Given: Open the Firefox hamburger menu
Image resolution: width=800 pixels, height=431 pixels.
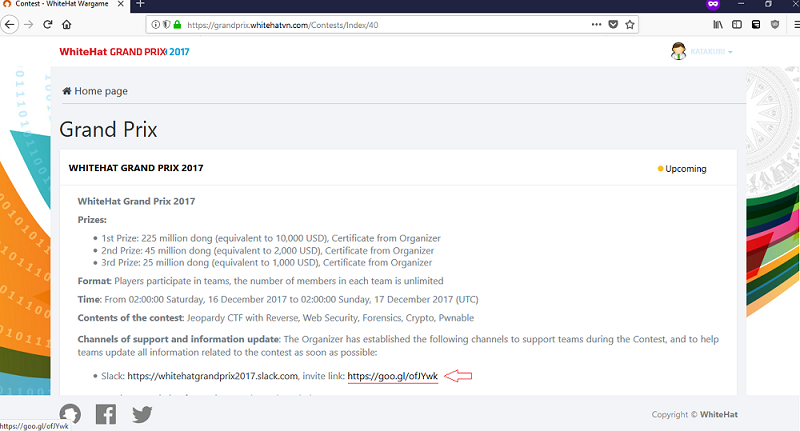Looking at the screenshot, I should pos(786,23).
